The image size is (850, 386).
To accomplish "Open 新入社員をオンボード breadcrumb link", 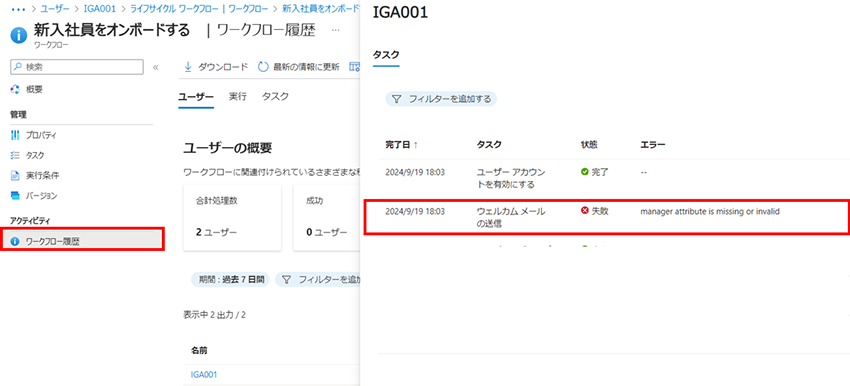I will pos(321,9).
